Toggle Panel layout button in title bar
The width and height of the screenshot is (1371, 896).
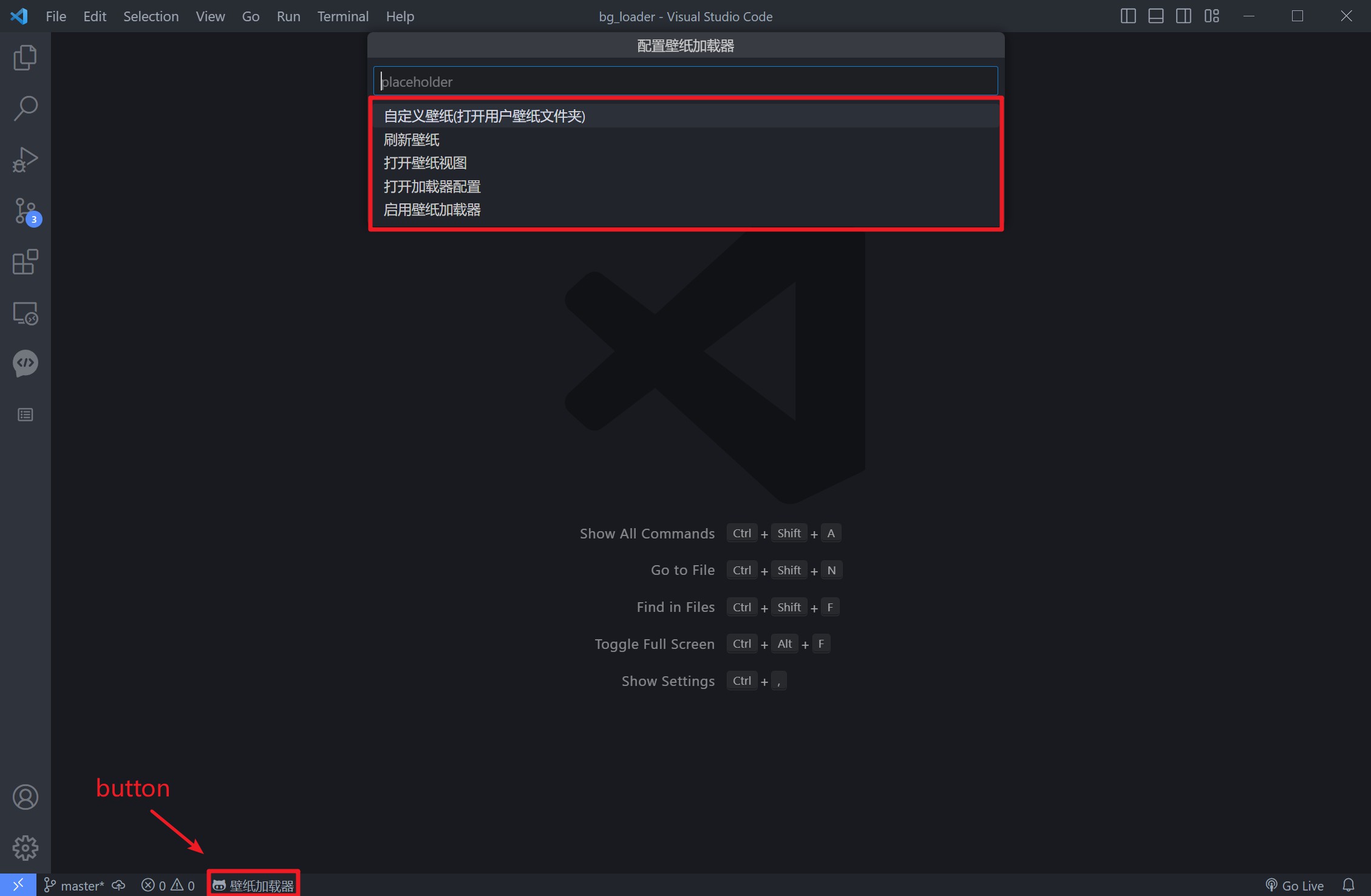(1155, 16)
